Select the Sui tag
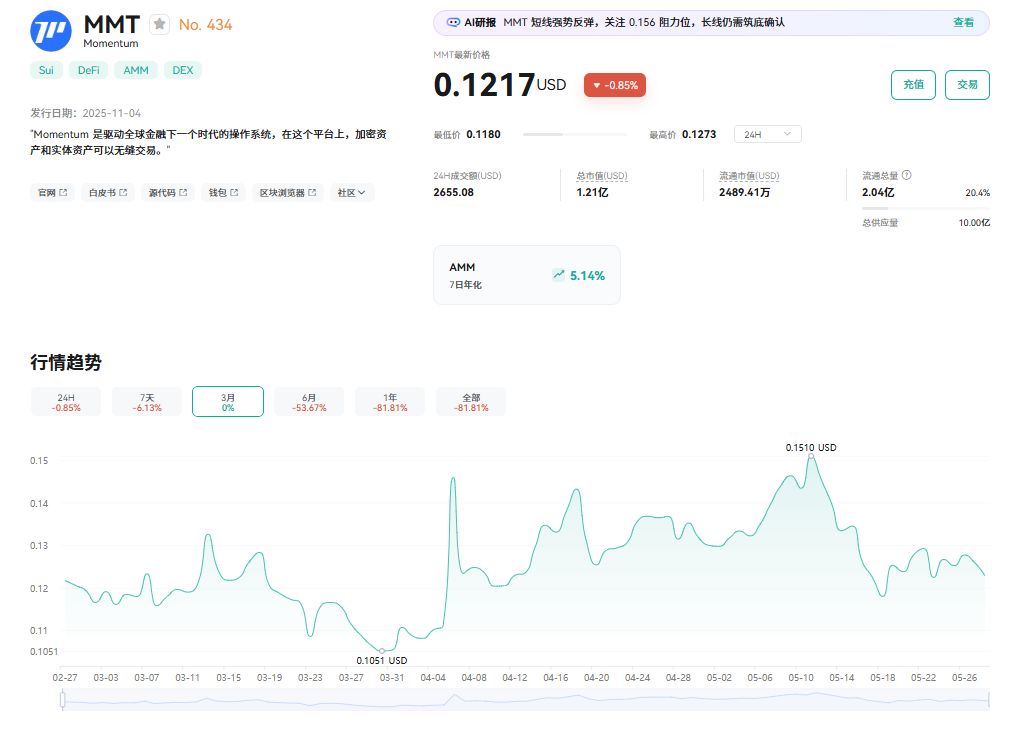This screenshot has width=1014, height=730. (x=46, y=70)
